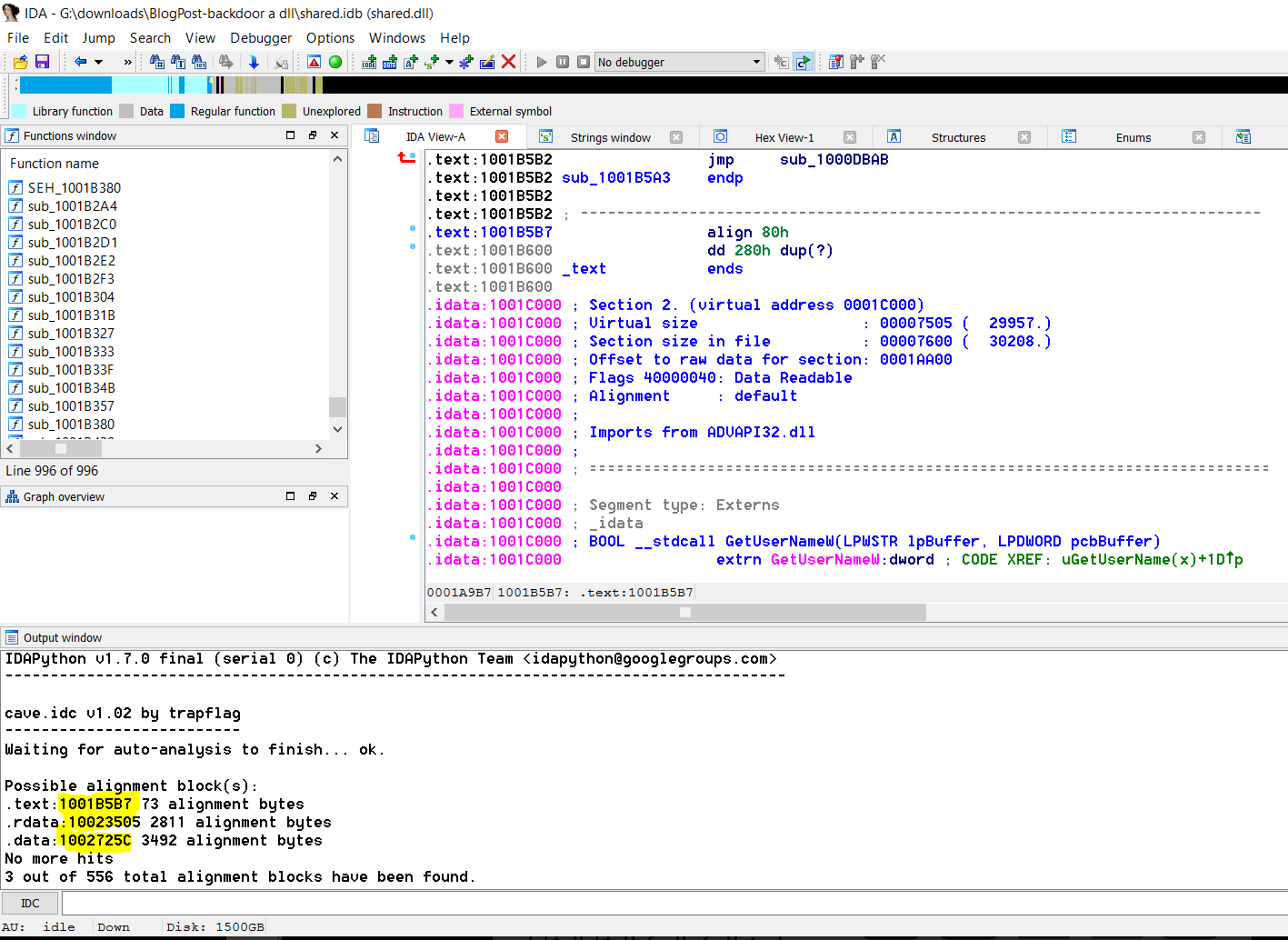The height and width of the screenshot is (940, 1288).
Task: Open the back-navigation history dropdown arrow
Action: tap(99, 62)
